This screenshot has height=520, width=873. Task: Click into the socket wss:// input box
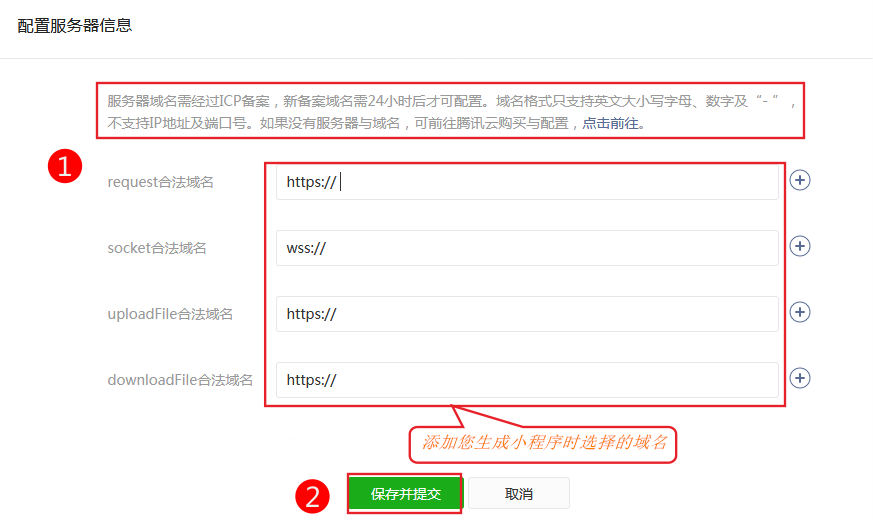coord(527,248)
